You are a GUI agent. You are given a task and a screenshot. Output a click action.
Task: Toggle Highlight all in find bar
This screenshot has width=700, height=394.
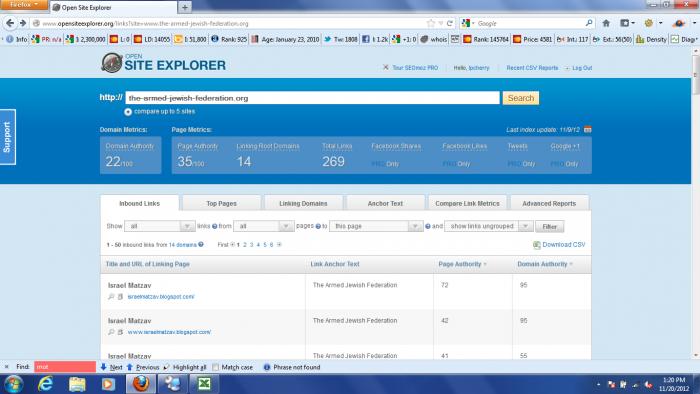[x=184, y=367]
